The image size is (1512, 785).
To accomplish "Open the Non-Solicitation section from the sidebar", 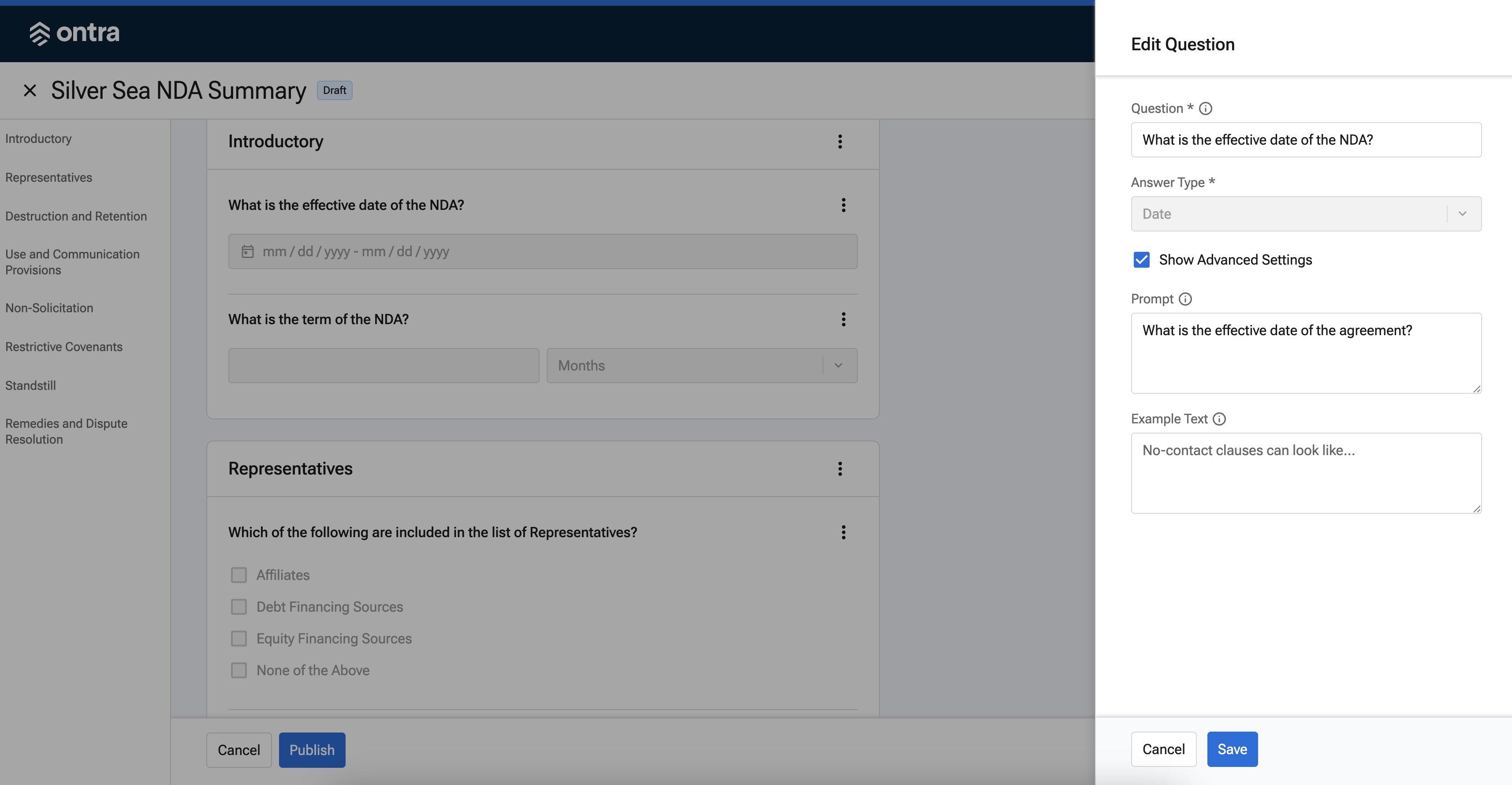I will [49, 308].
